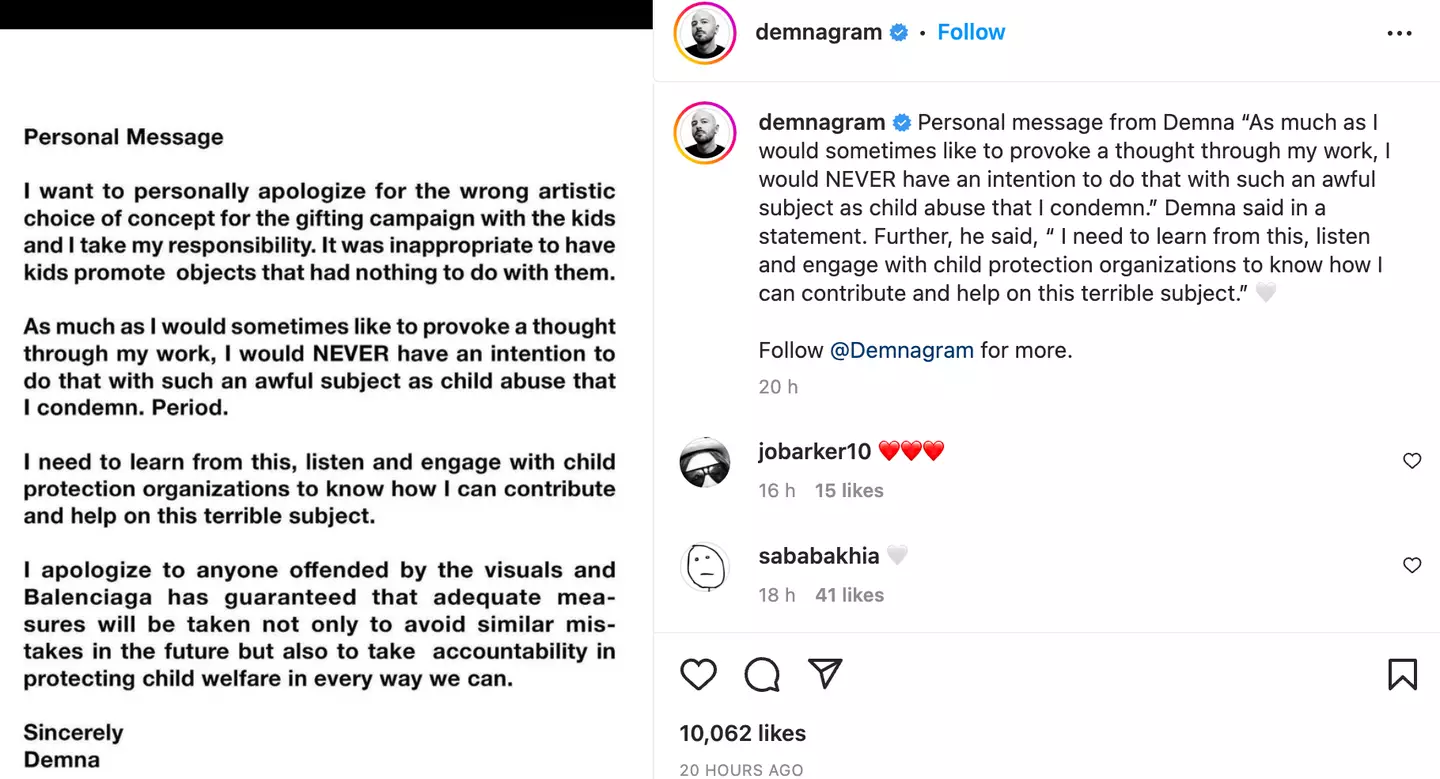The height and width of the screenshot is (779, 1440).
Task: Share the post via the paper plane icon
Action: pos(825,674)
